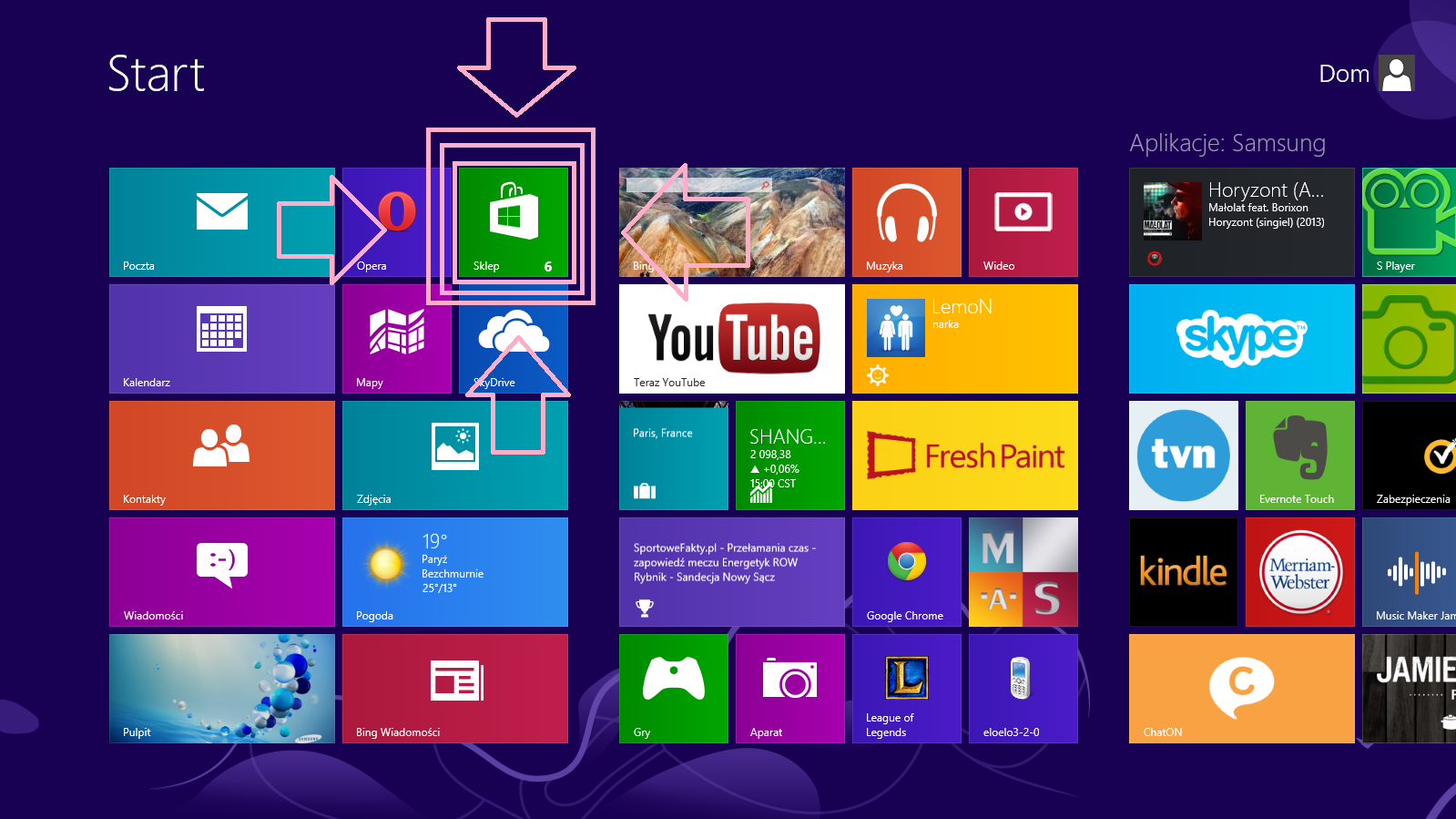Viewport: 1456px width, 819px height.
Task: Open the Gry games controller tile
Action: [674, 689]
